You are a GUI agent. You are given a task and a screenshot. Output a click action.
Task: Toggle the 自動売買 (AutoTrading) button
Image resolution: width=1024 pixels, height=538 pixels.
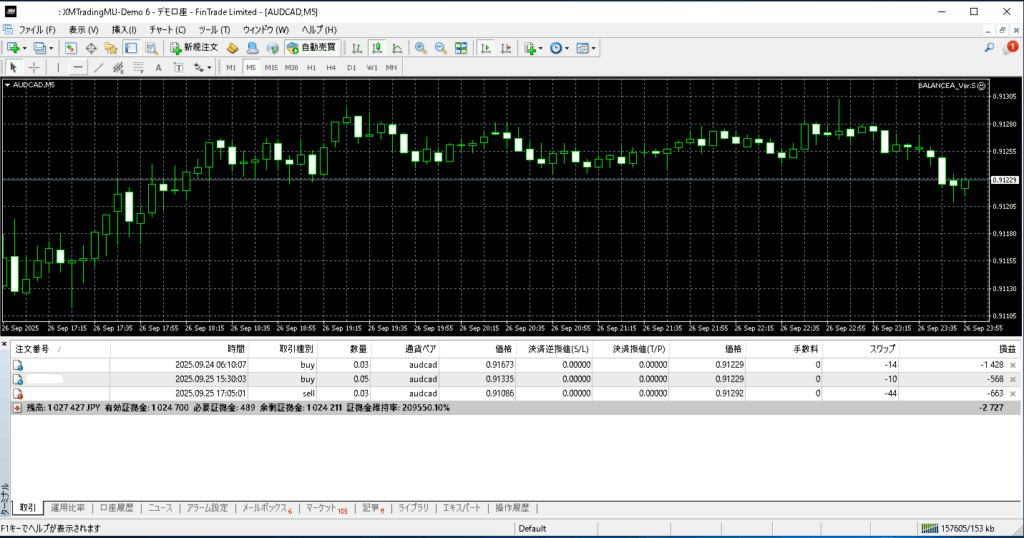pyautogui.click(x=312, y=47)
